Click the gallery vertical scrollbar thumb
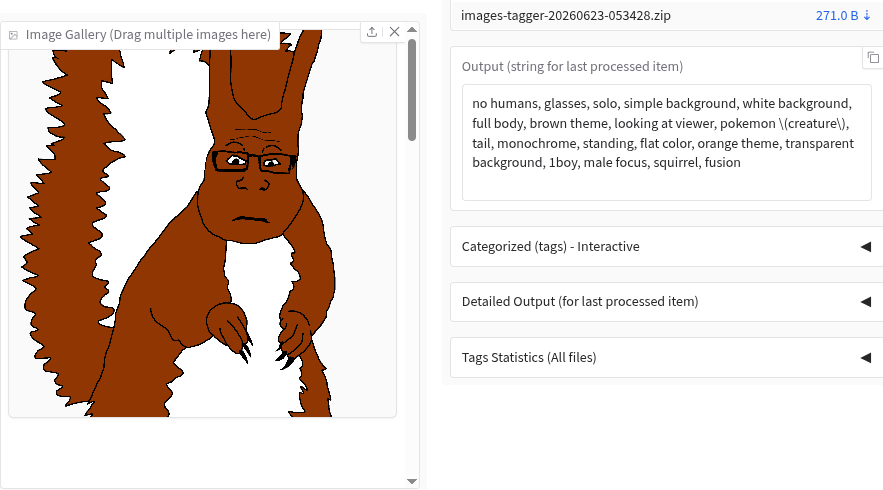The width and height of the screenshot is (883, 490). (x=412, y=90)
